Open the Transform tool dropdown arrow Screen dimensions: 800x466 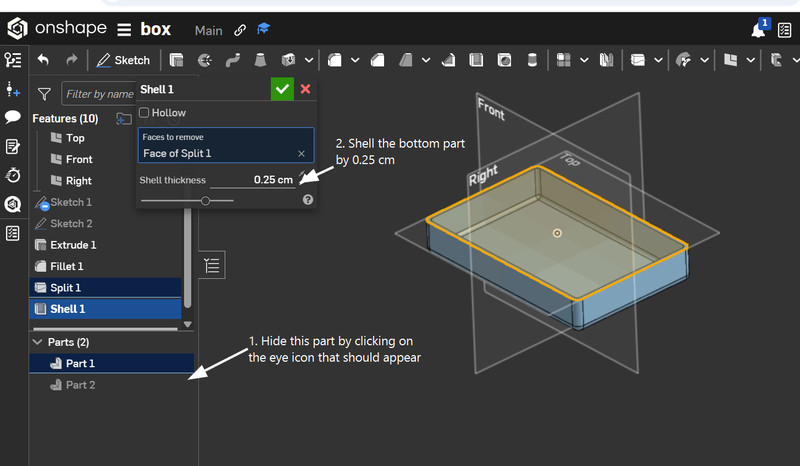(x=705, y=60)
